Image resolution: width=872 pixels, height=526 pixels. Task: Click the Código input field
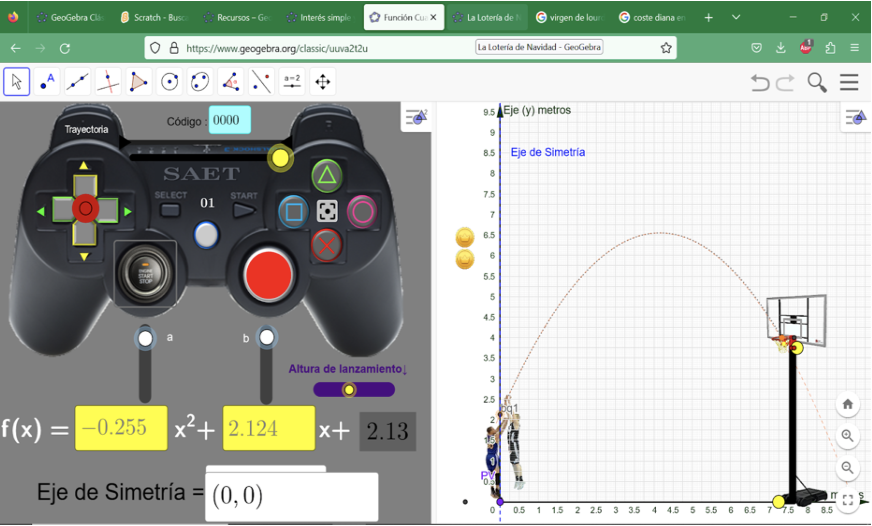229,121
